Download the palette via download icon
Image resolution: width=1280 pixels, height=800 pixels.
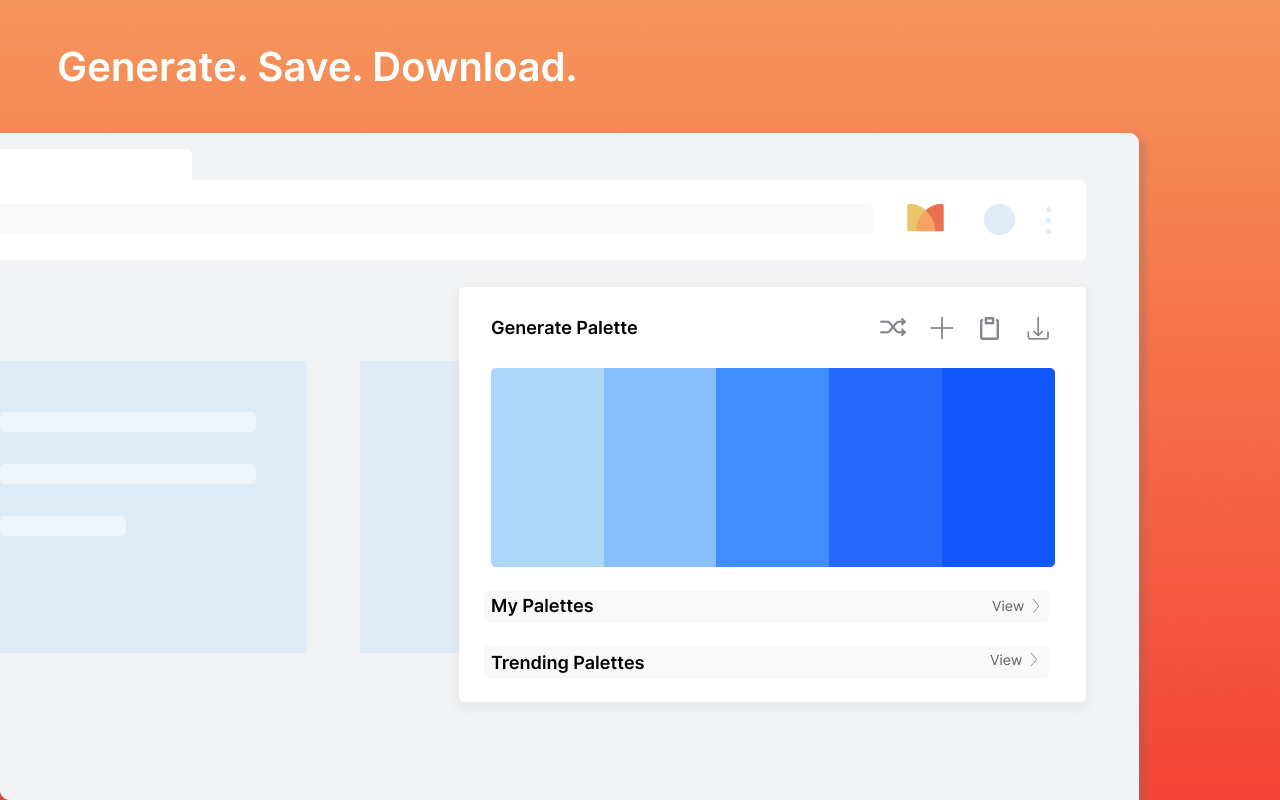tap(1038, 328)
